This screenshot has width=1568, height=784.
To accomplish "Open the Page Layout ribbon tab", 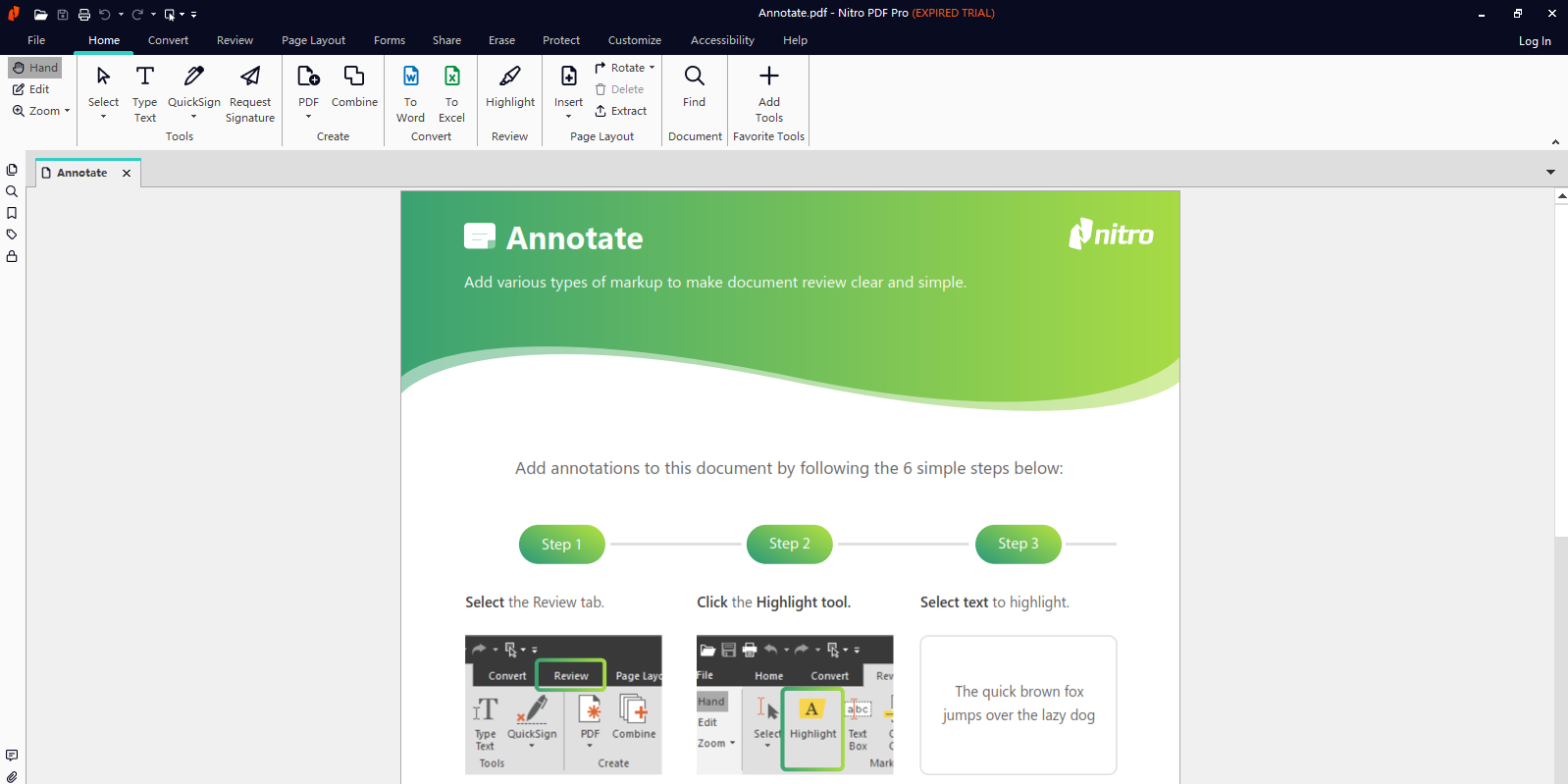I will 313,40.
